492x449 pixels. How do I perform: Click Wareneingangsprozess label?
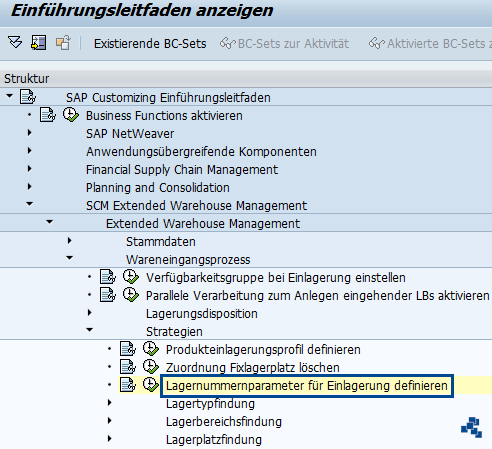[x=188, y=260]
